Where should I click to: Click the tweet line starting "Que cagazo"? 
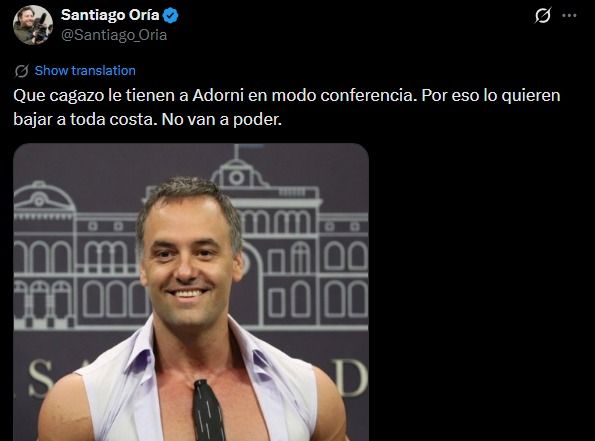[x=286, y=95]
